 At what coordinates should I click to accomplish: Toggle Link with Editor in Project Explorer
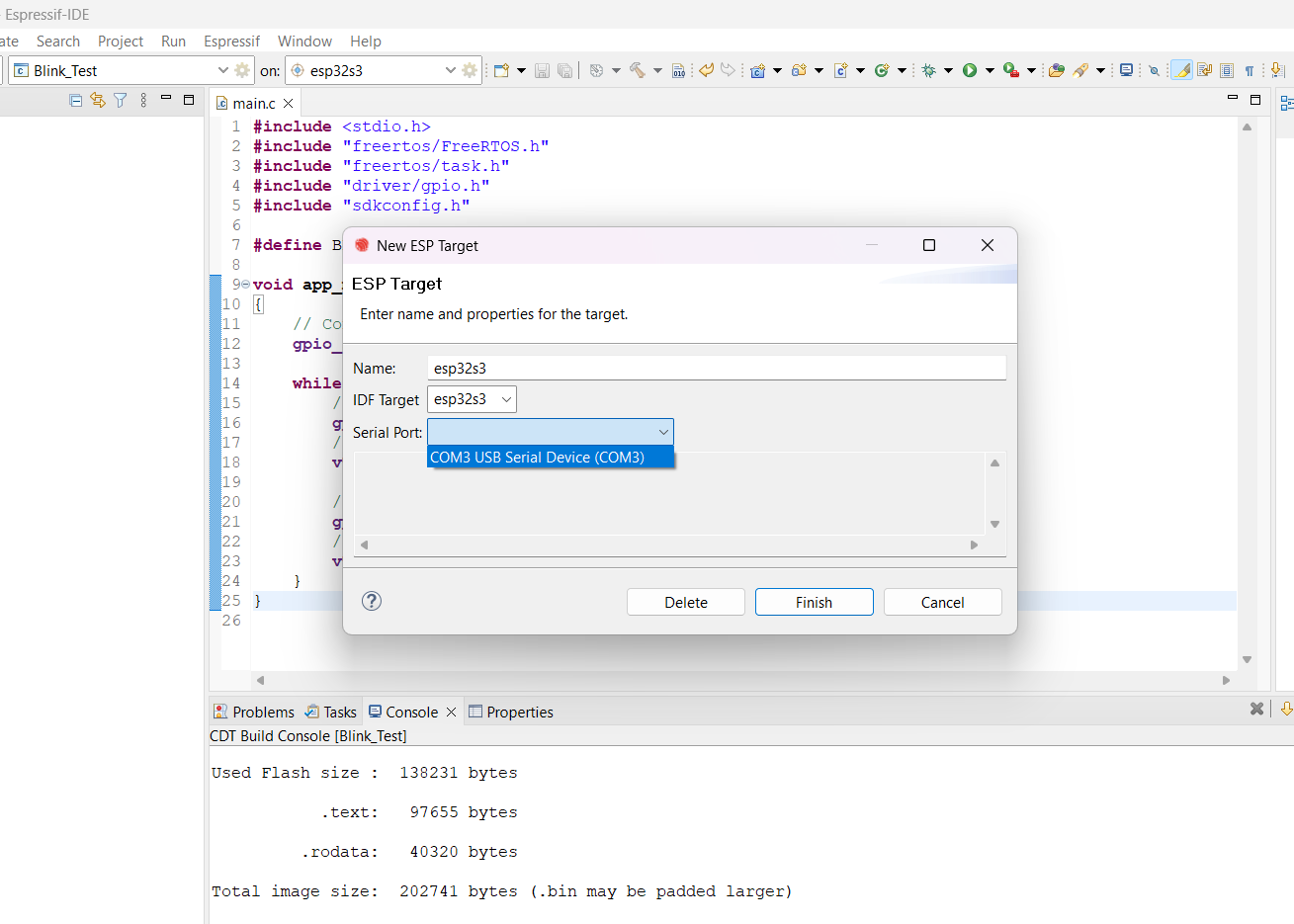pos(97,100)
